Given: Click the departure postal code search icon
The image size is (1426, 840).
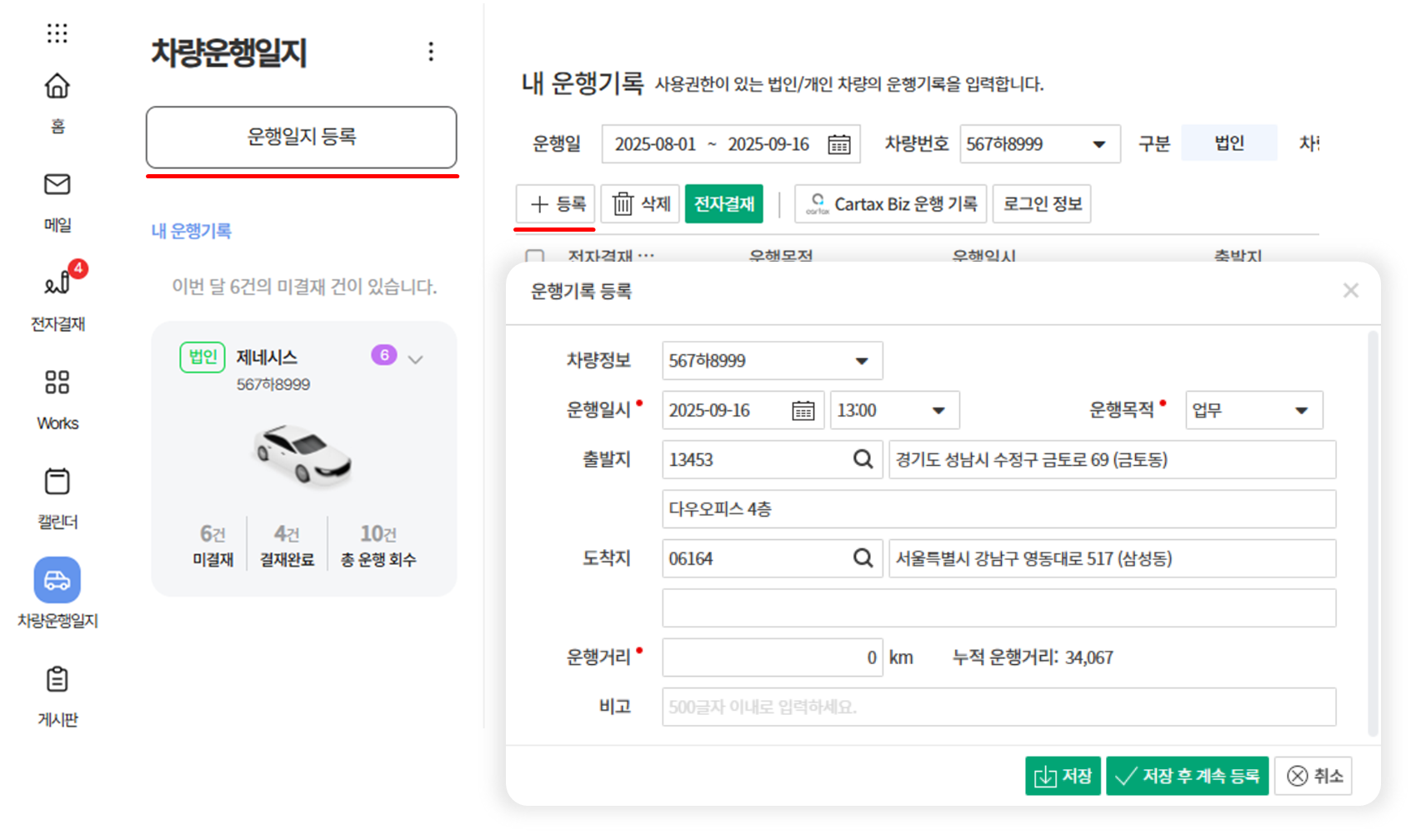Looking at the screenshot, I should (x=863, y=459).
